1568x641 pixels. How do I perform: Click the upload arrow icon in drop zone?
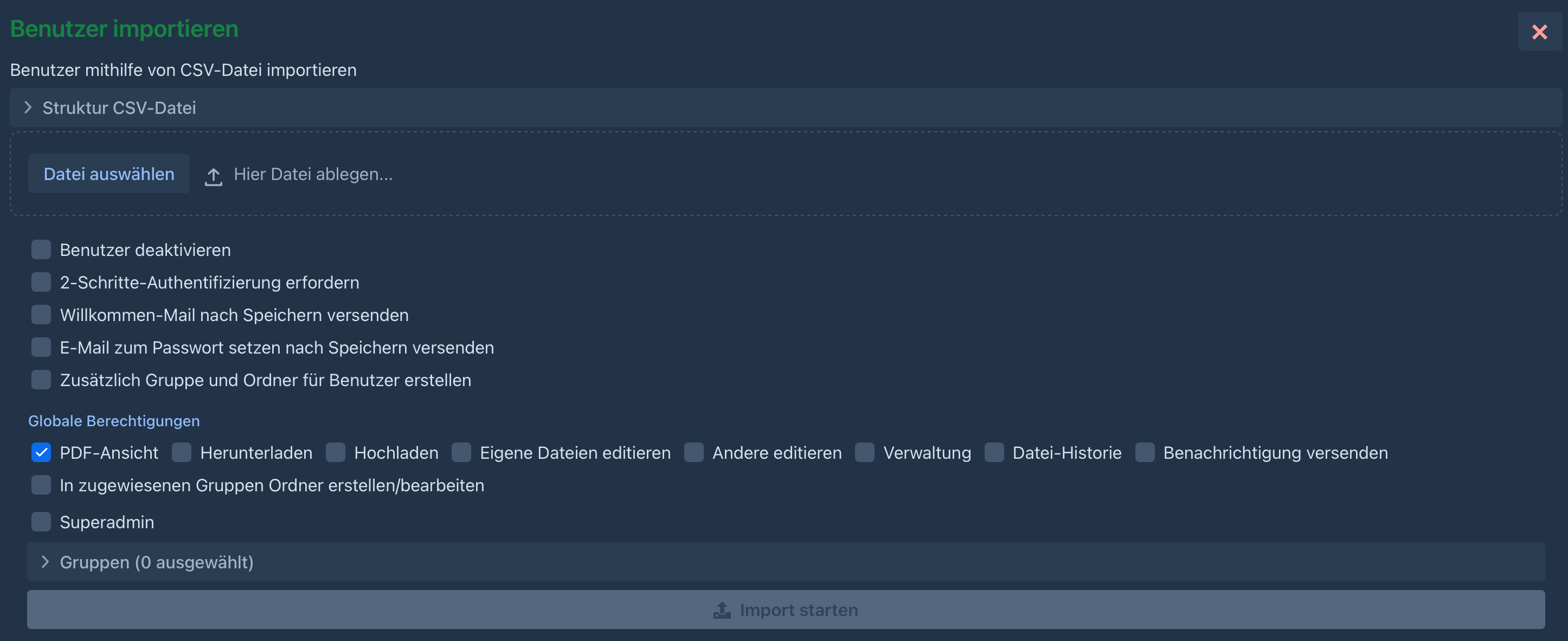point(213,176)
